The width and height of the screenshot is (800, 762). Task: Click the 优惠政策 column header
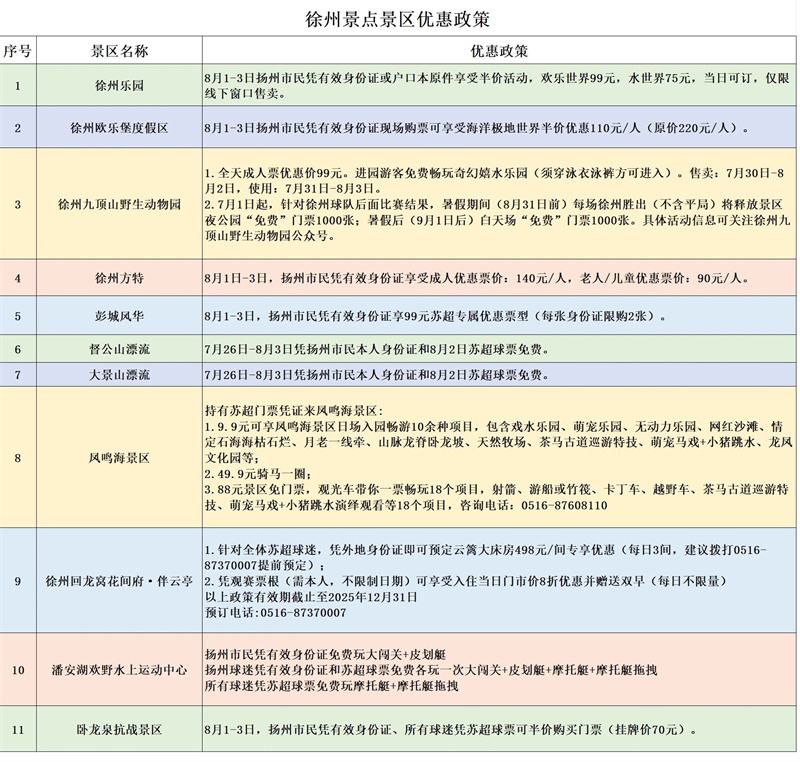click(x=498, y=51)
